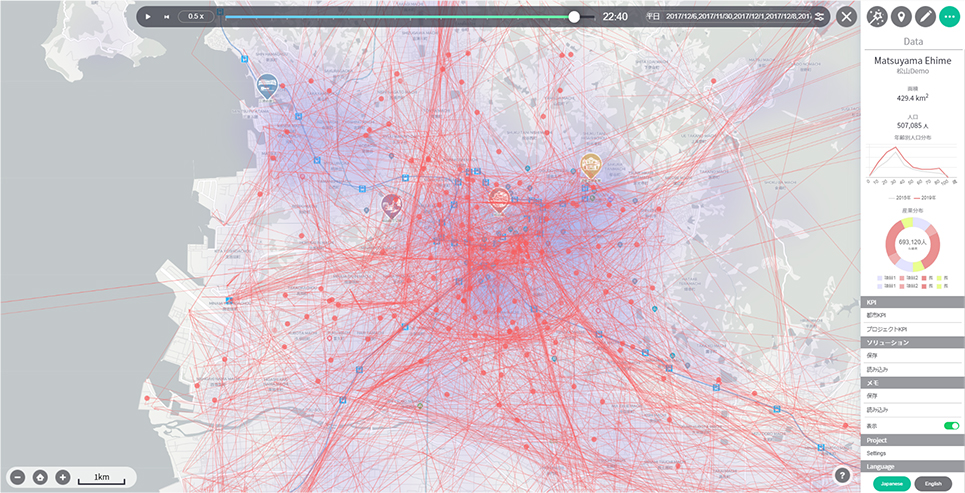Click the timeline slider handle

pos(574,17)
